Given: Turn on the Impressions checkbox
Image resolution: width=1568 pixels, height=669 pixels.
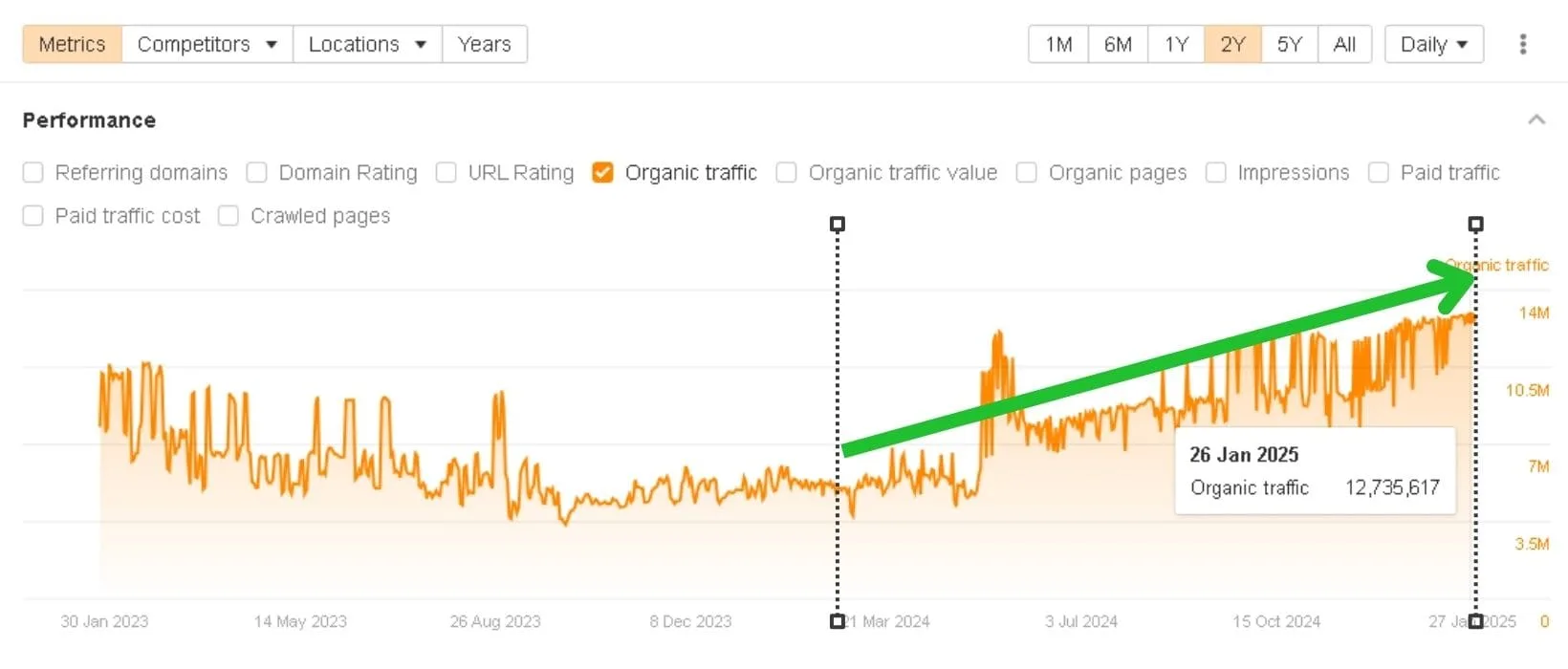Looking at the screenshot, I should (1216, 172).
